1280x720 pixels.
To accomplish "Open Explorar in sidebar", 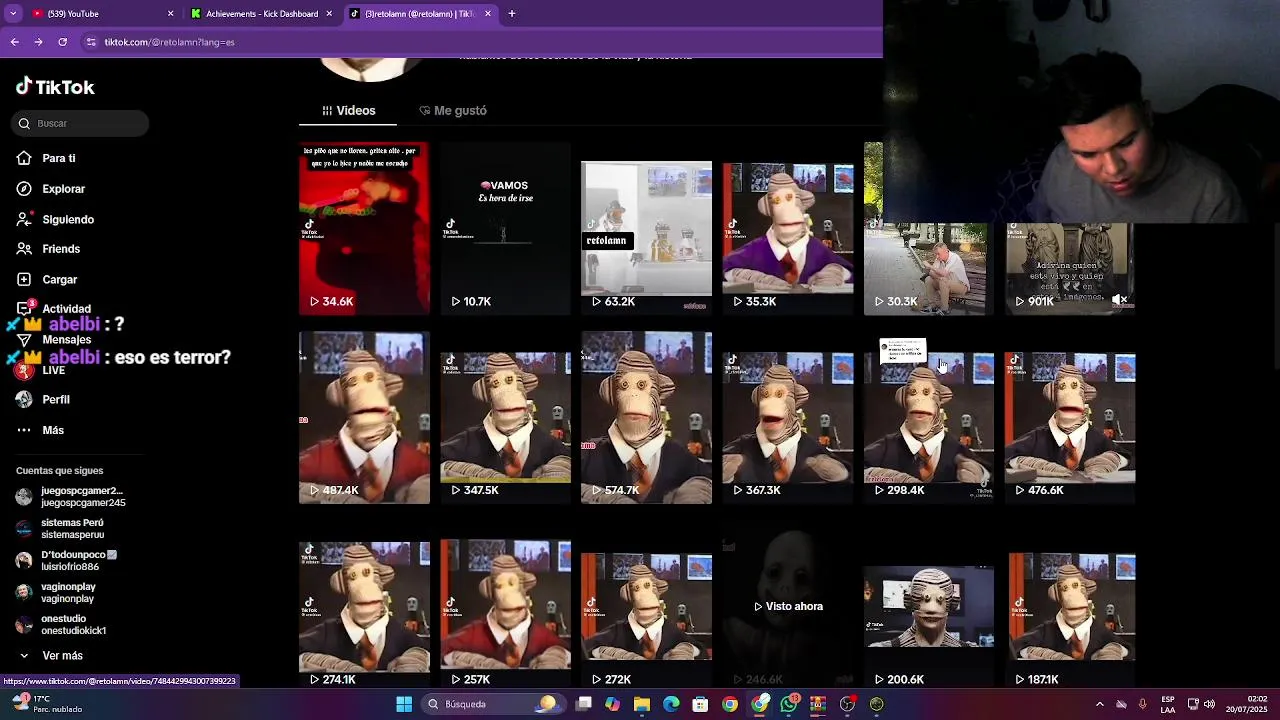I will click(x=63, y=189).
